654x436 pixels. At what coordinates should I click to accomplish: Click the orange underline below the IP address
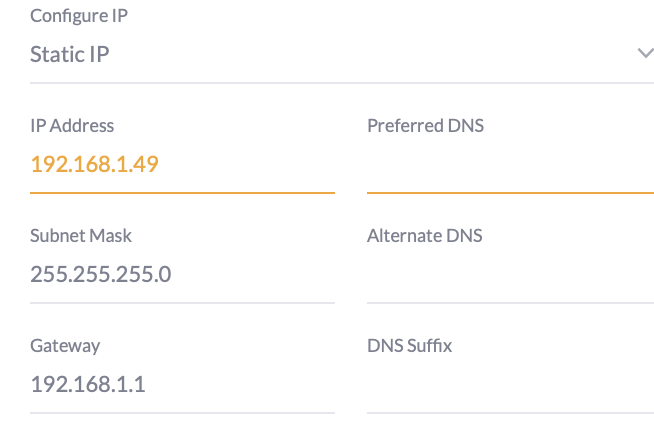[x=182, y=191]
